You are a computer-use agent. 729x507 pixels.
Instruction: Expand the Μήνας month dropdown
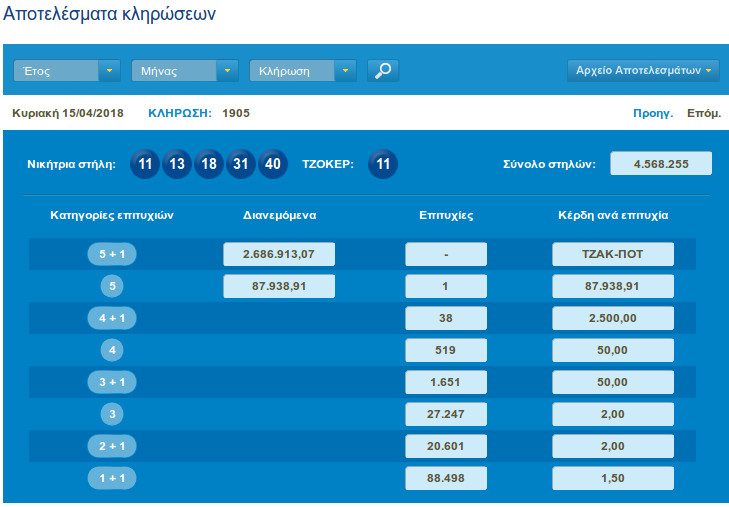click(185, 71)
